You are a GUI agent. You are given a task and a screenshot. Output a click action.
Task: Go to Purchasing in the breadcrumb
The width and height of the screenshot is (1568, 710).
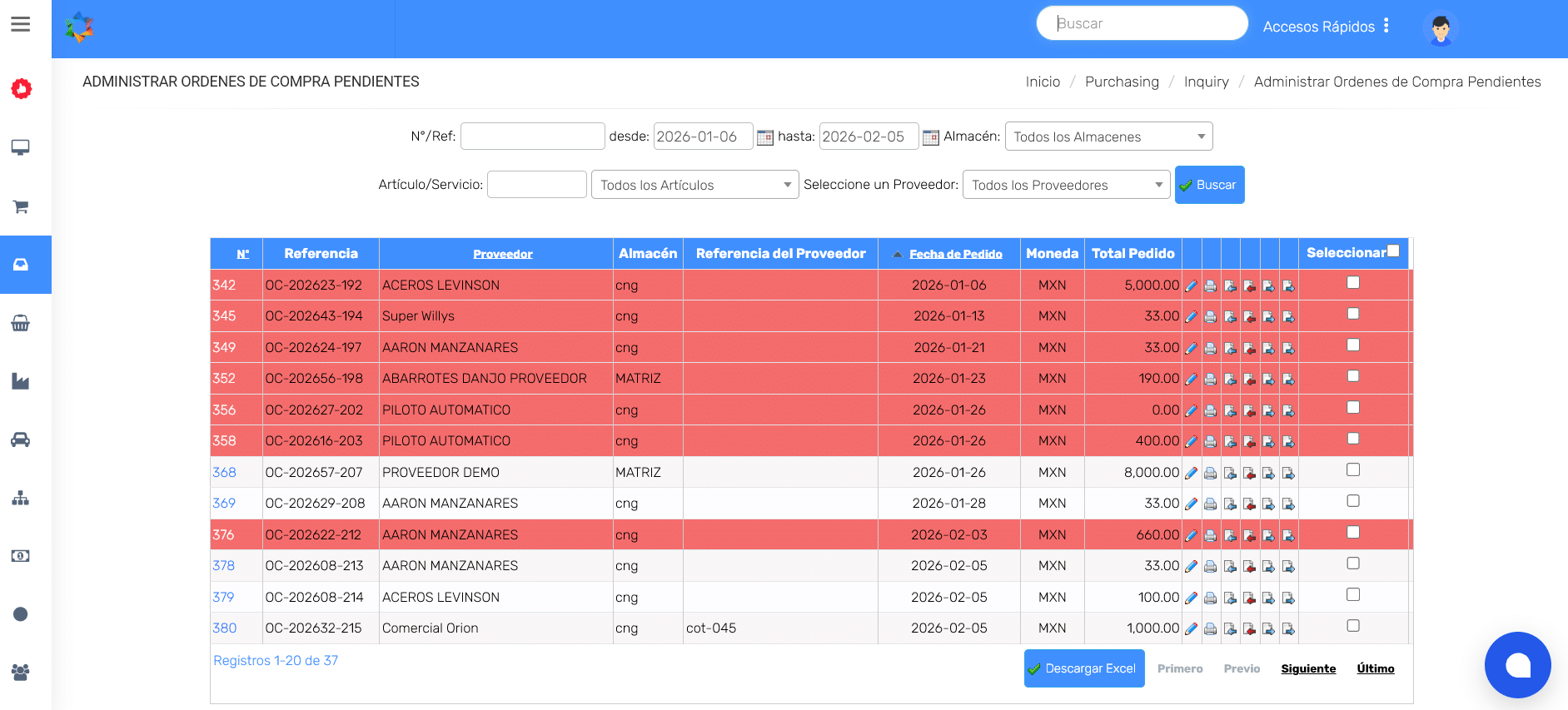pos(1122,82)
